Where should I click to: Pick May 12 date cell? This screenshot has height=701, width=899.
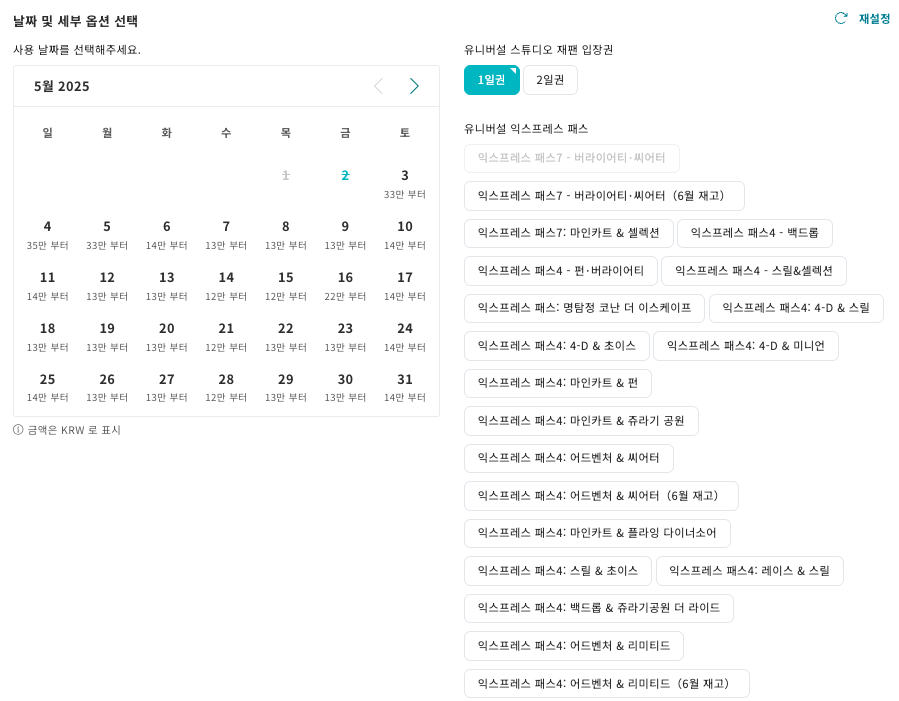(x=107, y=285)
